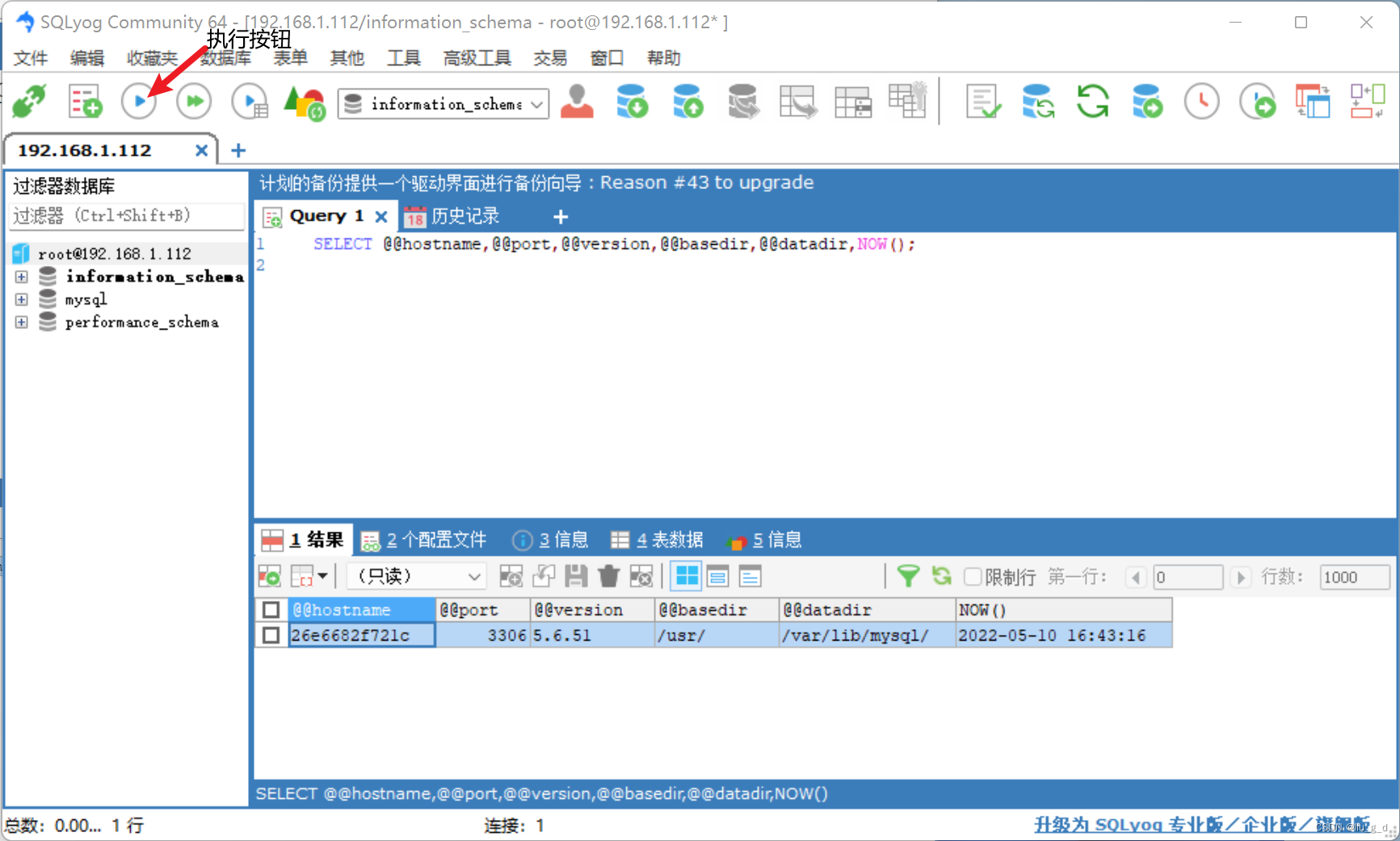Click the /var/lib/mysql/ cell
This screenshot has height=841, width=1400.
coord(867,636)
